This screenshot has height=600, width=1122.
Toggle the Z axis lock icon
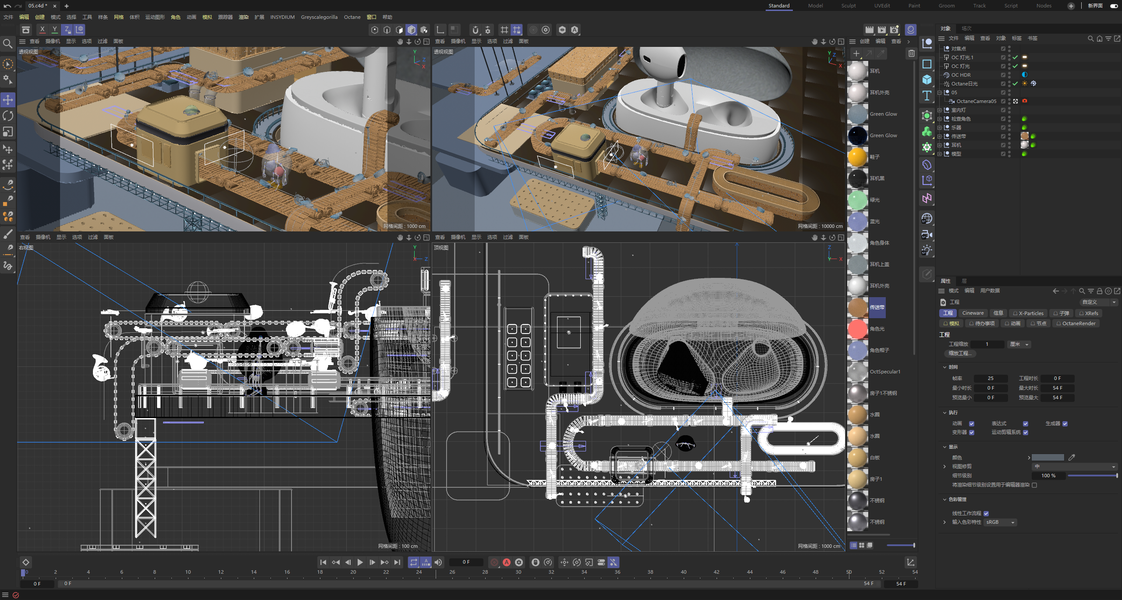(67, 30)
